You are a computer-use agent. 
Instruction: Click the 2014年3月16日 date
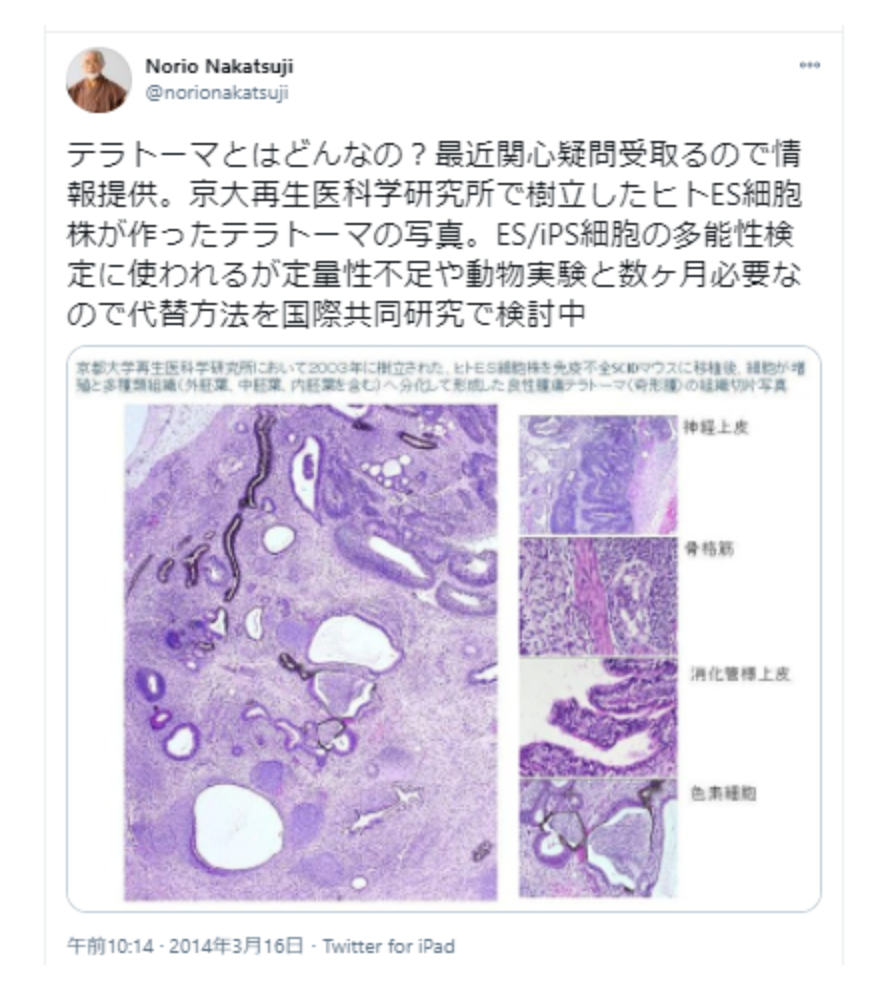pos(236,945)
